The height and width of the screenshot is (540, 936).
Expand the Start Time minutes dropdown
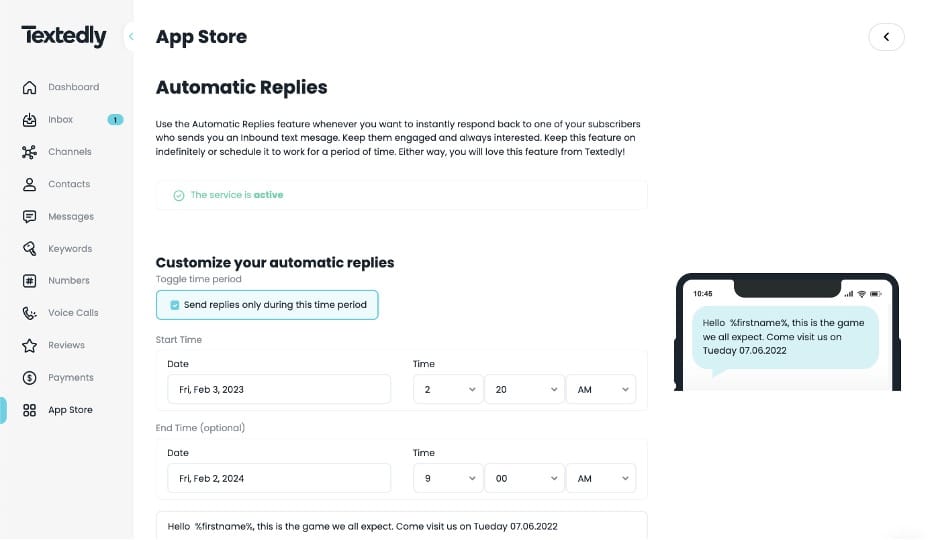(x=523, y=390)
